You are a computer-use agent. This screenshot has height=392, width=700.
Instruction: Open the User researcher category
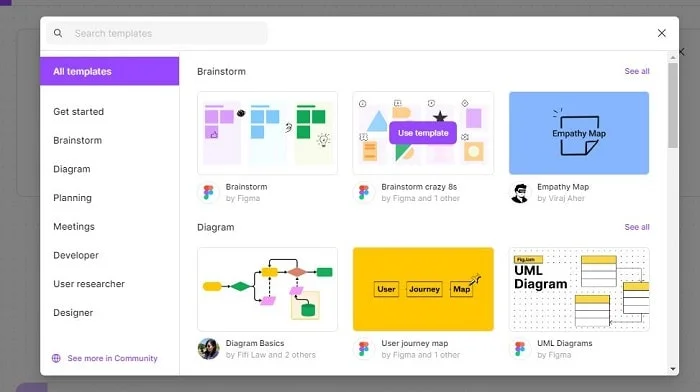tap(89, 284)
